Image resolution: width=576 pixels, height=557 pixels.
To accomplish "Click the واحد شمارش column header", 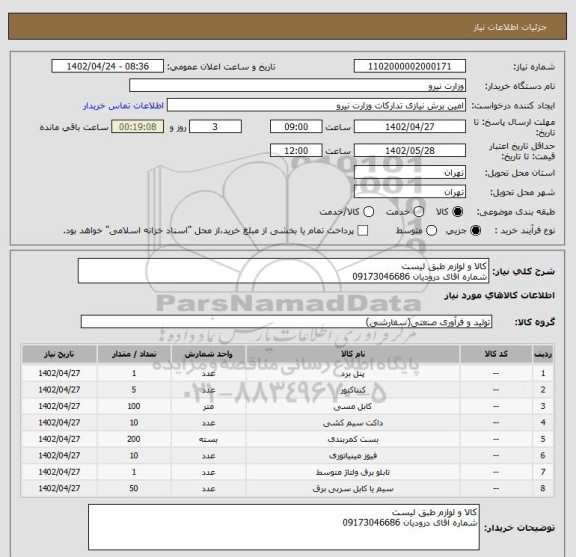I will (208, 354).
